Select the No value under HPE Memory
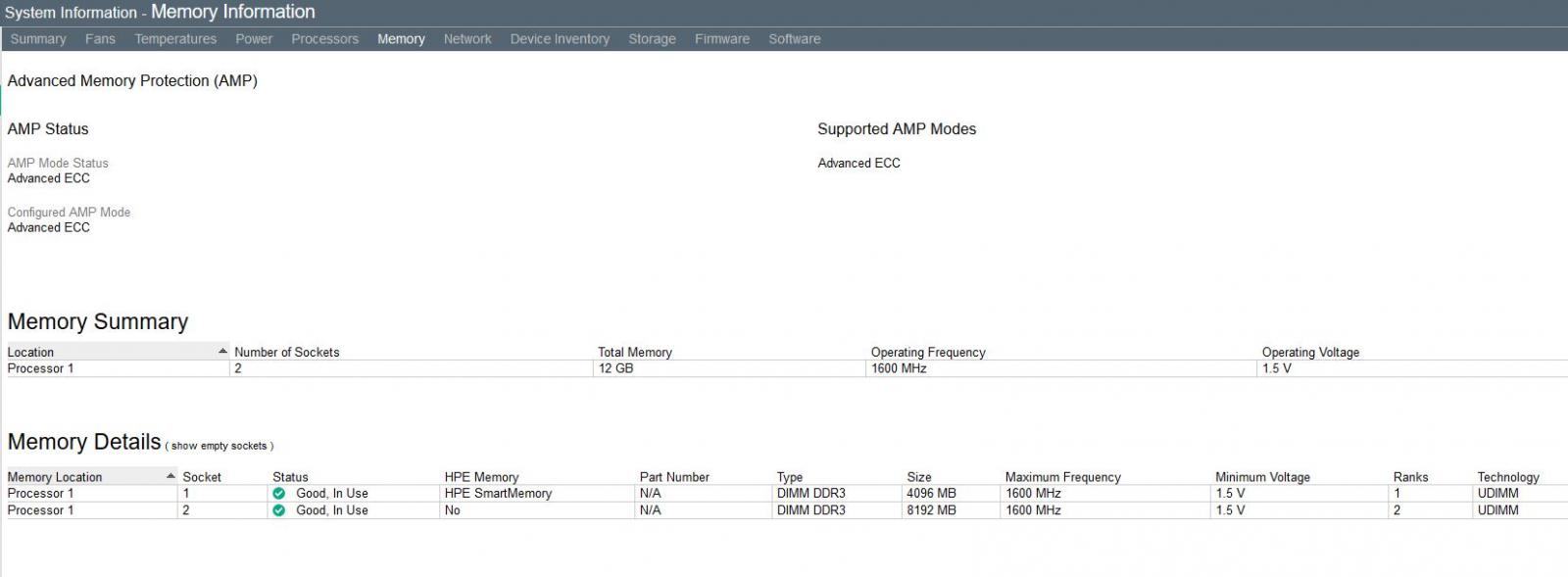Image resolution: width=1568 pixels, height=577 pixels. click(x=453, y=510)
